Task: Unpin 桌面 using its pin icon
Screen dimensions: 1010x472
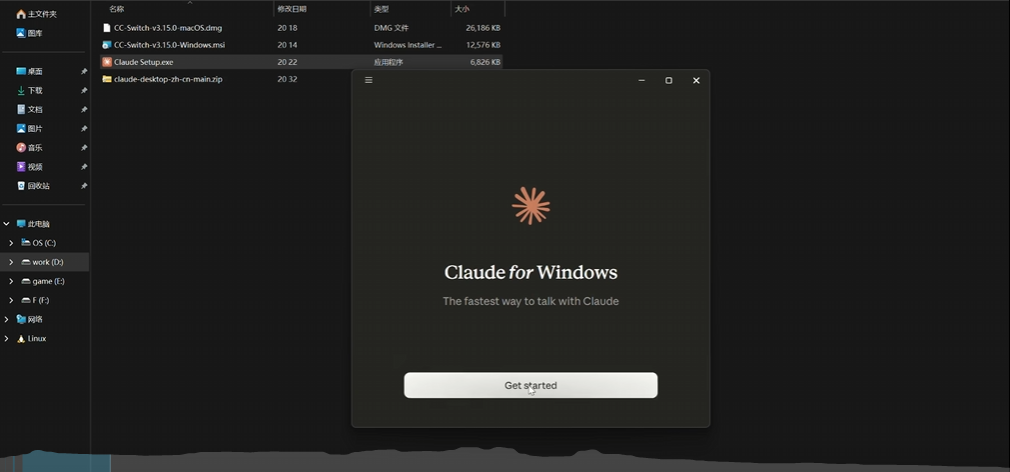Action: tap(84, 71)
